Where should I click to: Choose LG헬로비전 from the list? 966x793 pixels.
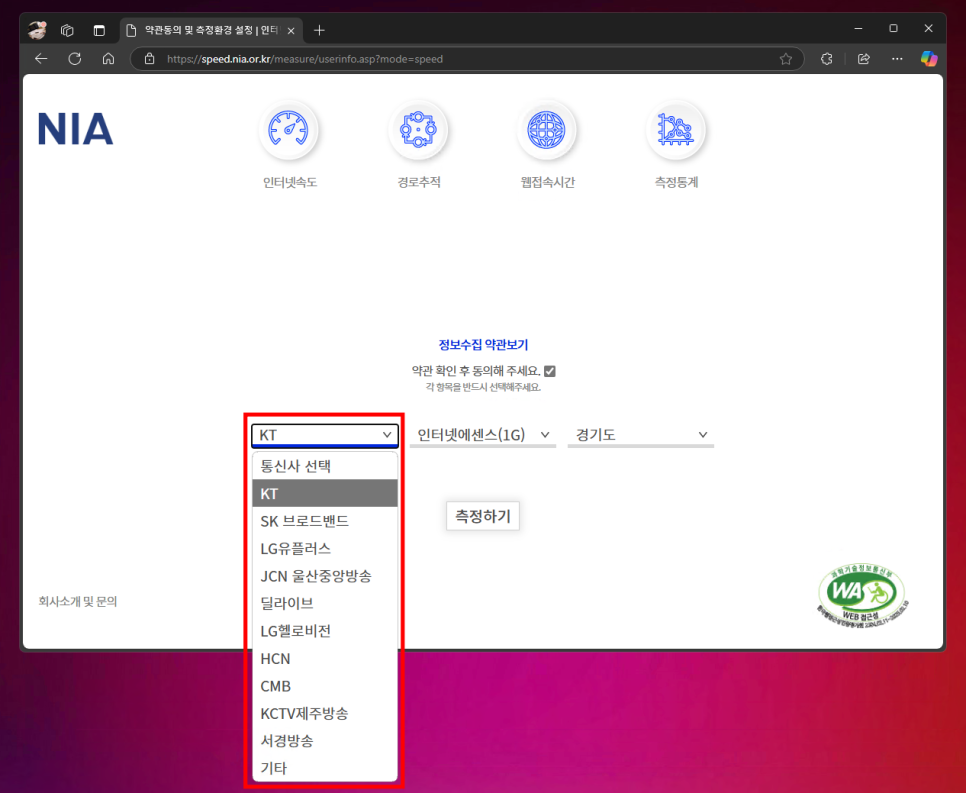[325, 631]
